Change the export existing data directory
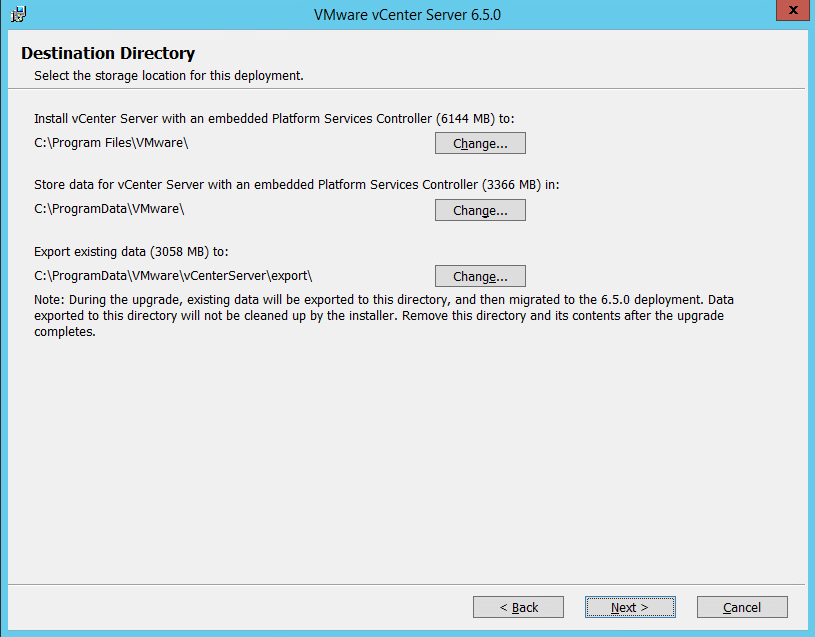The width and height of the screenshot is (815, 637). pos(480,276)
